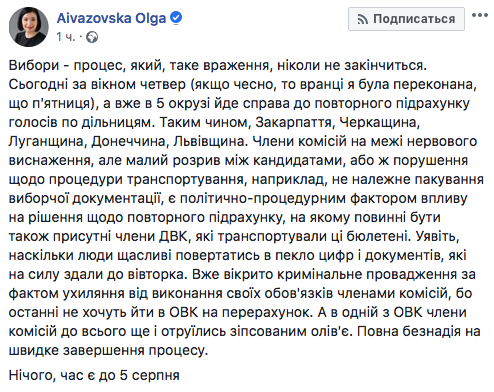Image resolution: width=494 pixels, height=392 pixels.
Task: Click the closing line "Нічого, час є до 5 серпня"
Action: [94, 375]
